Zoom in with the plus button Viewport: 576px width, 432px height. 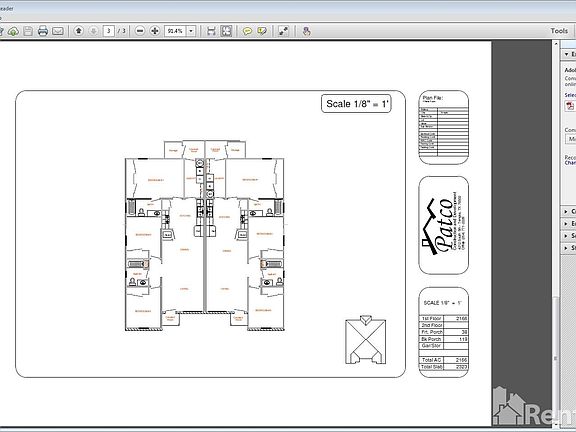(x=155, y=31)
